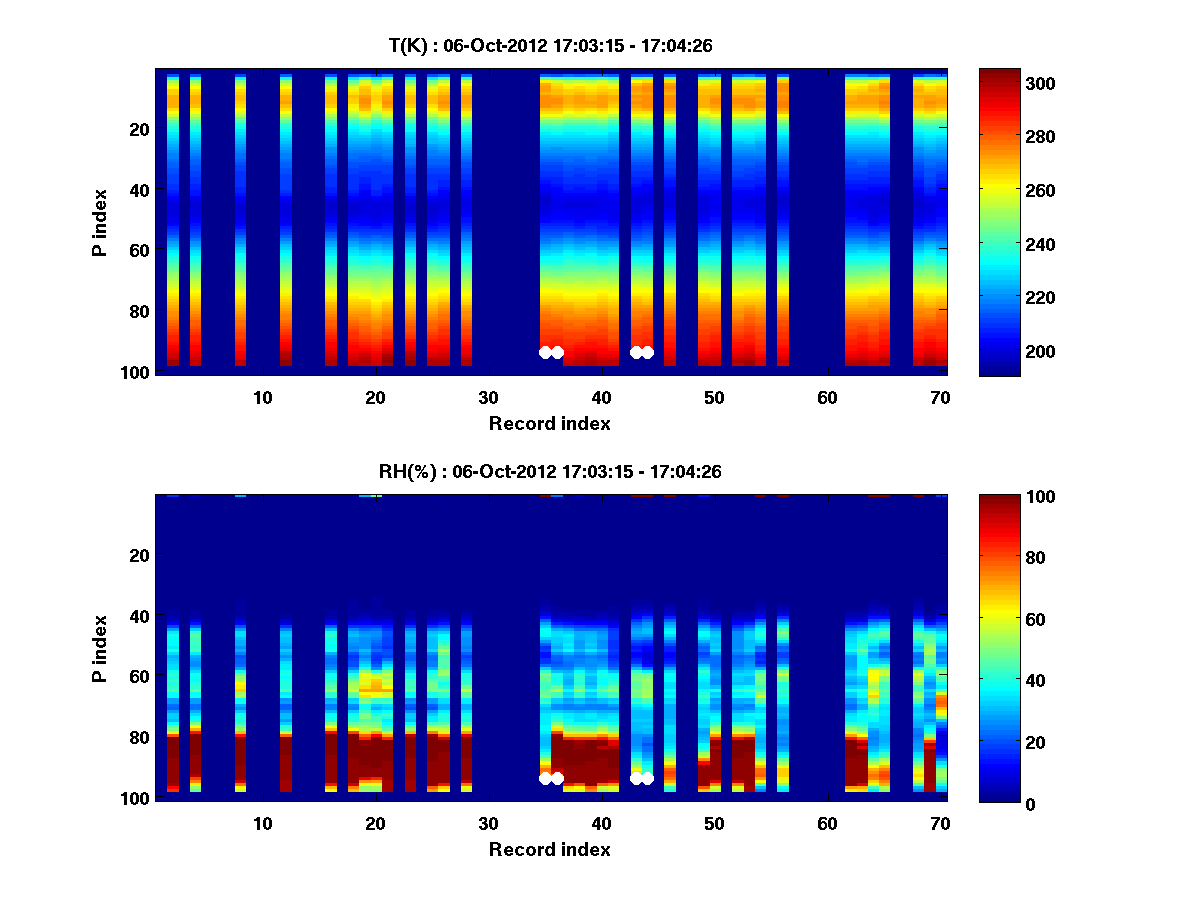Click the T(K) plot title

550,46
